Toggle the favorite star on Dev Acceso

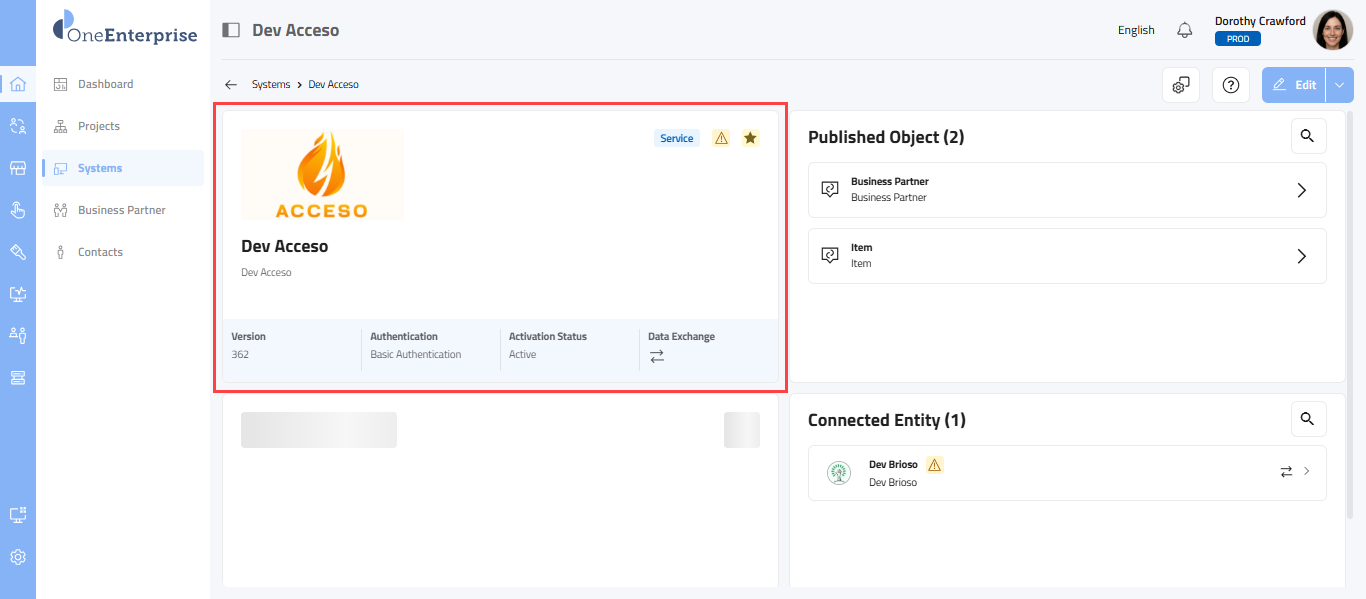[750, 138]
